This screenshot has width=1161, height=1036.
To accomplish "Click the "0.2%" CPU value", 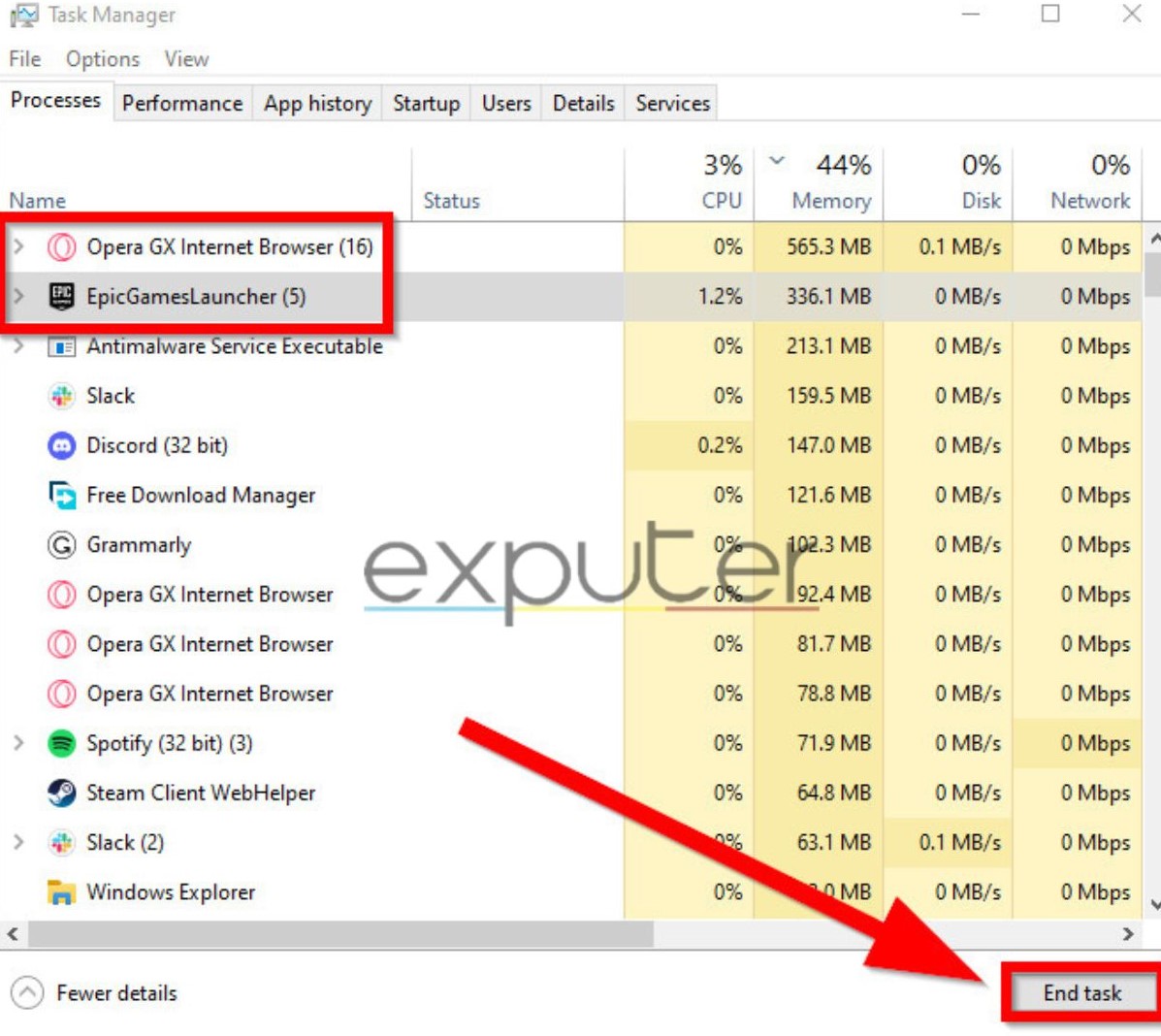I will coord(720,445).
